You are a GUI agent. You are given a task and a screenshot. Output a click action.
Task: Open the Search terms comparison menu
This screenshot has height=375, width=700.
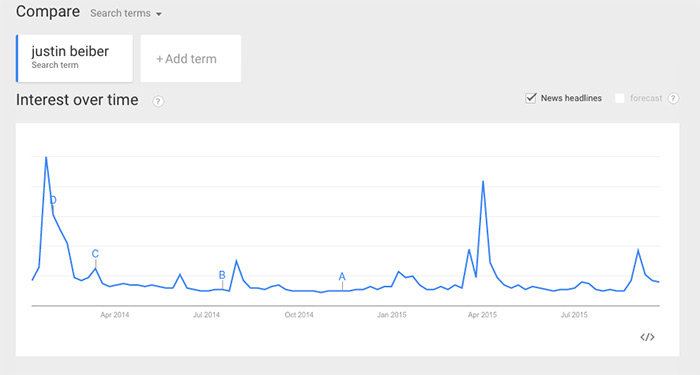coord(125,13)
